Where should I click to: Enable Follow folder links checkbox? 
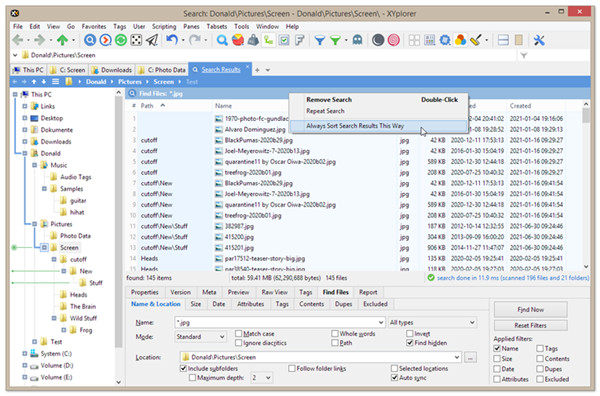(x=292, y=368)
